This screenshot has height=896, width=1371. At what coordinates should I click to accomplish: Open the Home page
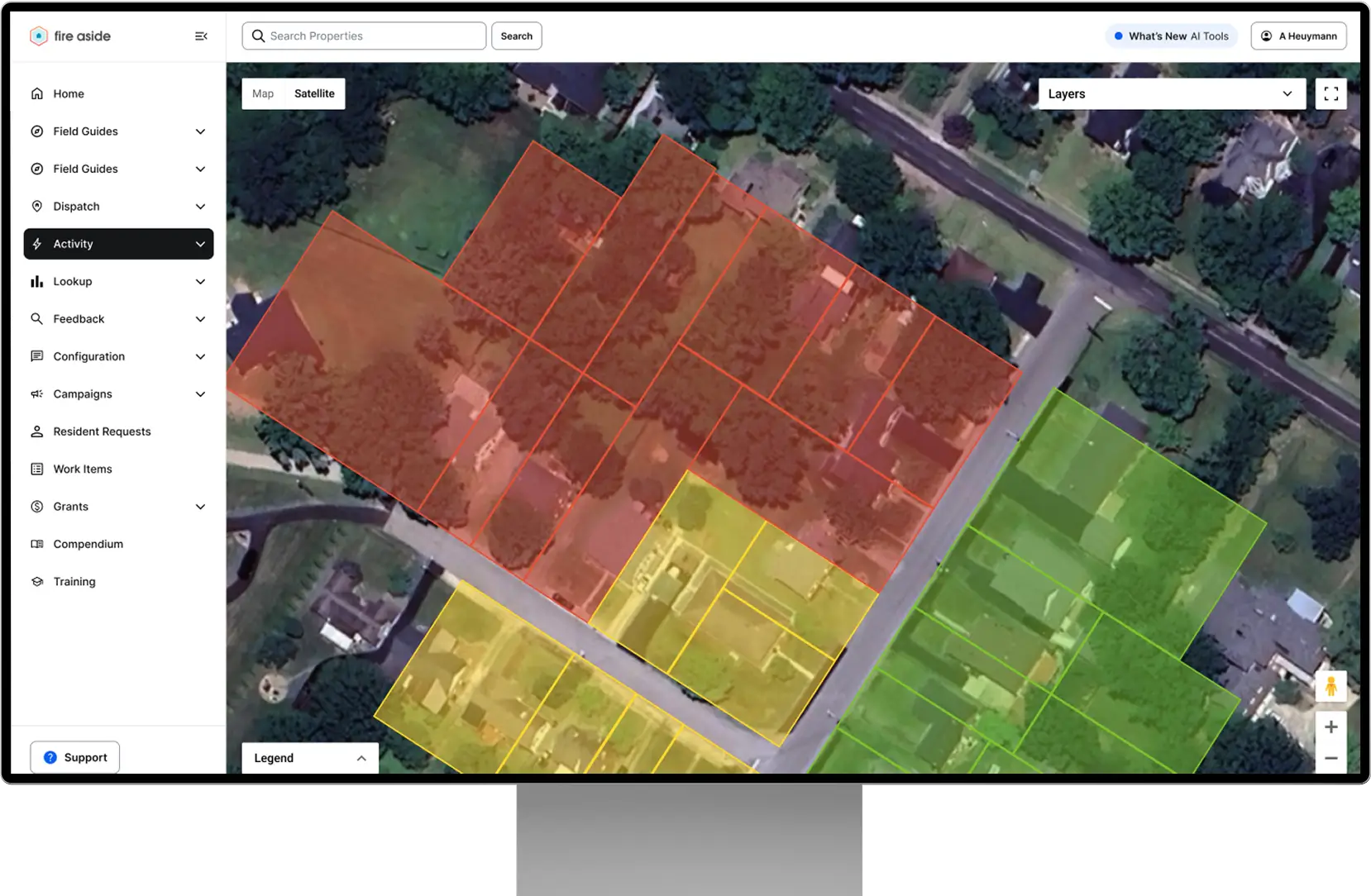(x=118, y=93)
